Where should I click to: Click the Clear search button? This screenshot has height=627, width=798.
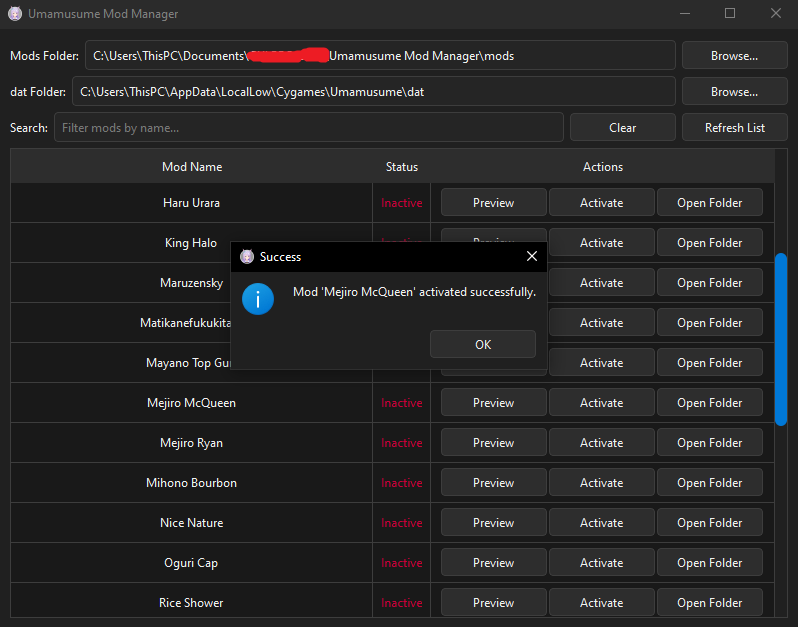pyautogui.click(x=622, y=128)
